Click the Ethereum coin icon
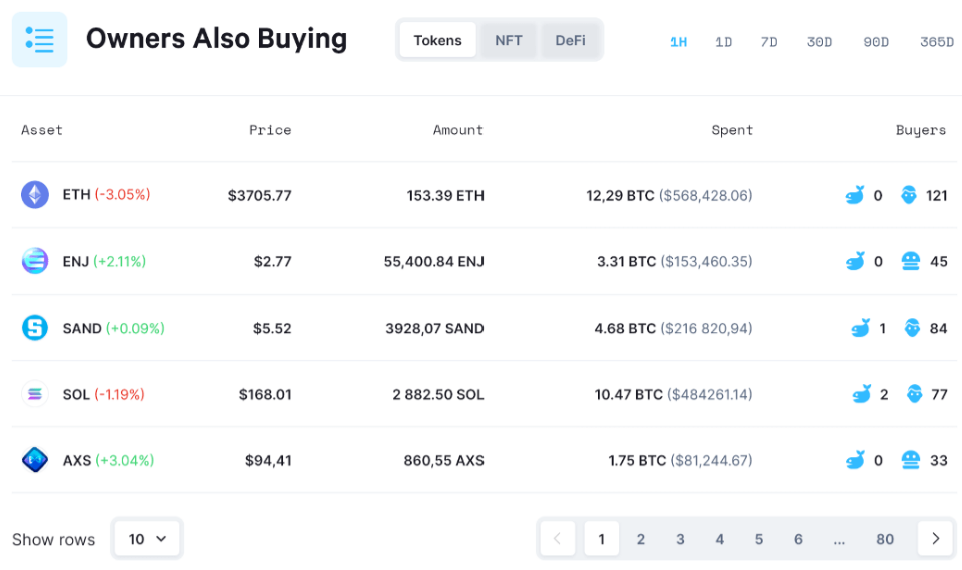Screen dimensions: 962x570 [35, 195]
